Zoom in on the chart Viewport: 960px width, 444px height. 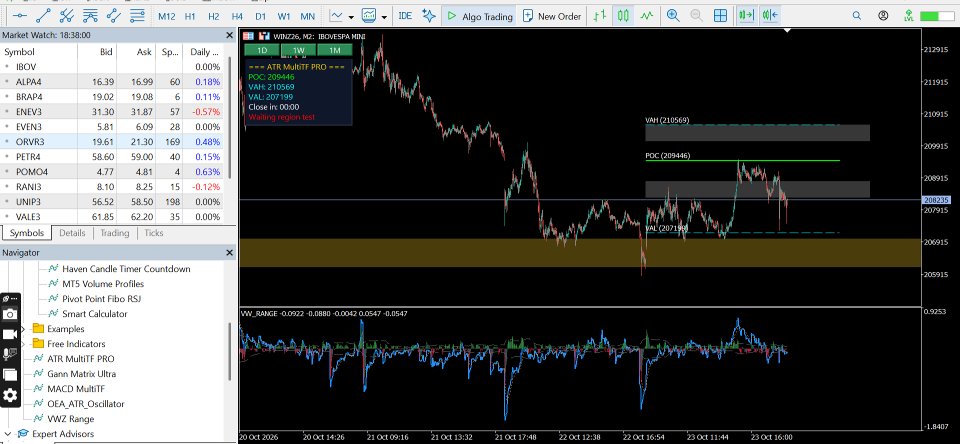673,16
